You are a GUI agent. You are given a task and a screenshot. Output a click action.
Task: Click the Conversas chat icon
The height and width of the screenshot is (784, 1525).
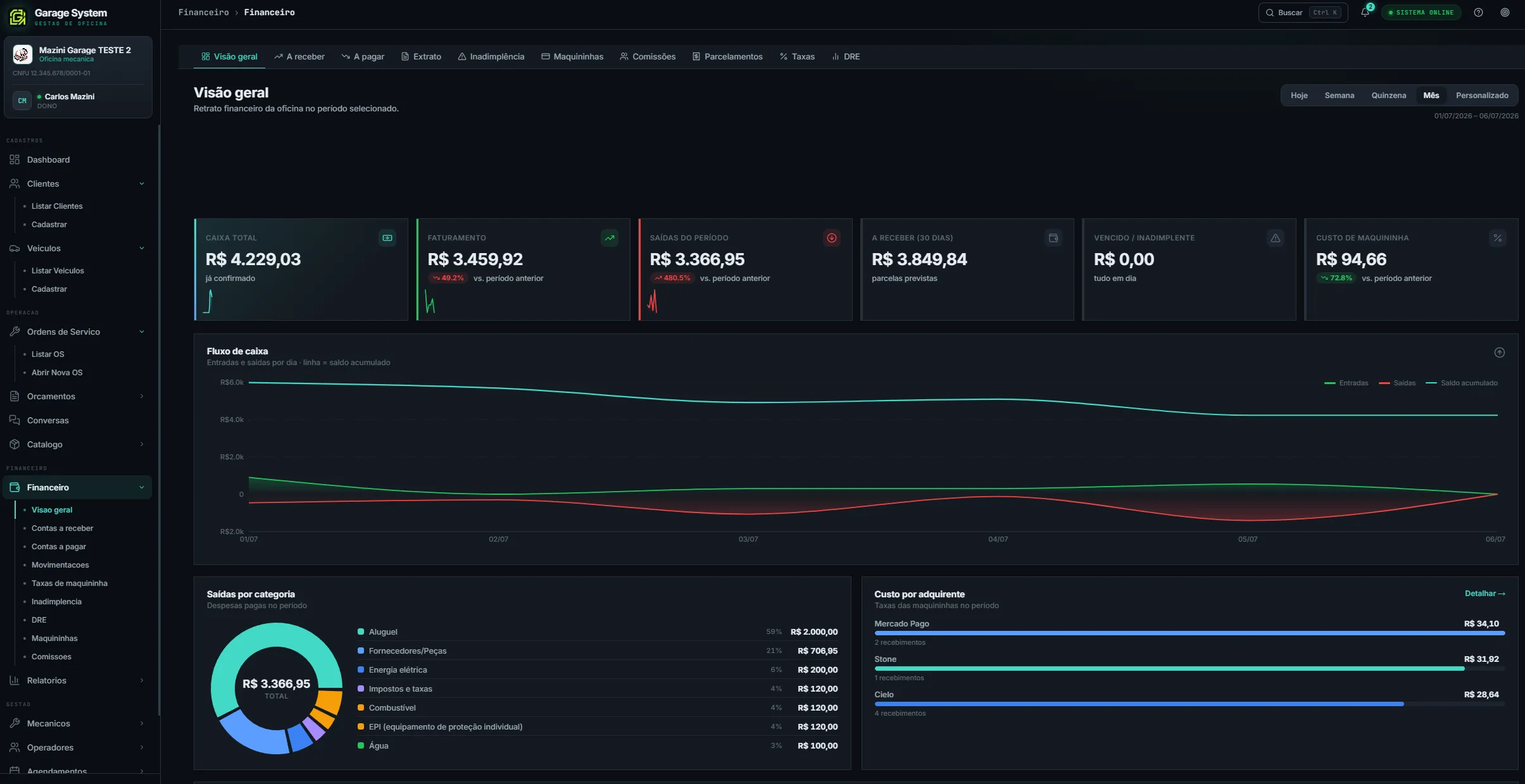coord(15,420)
